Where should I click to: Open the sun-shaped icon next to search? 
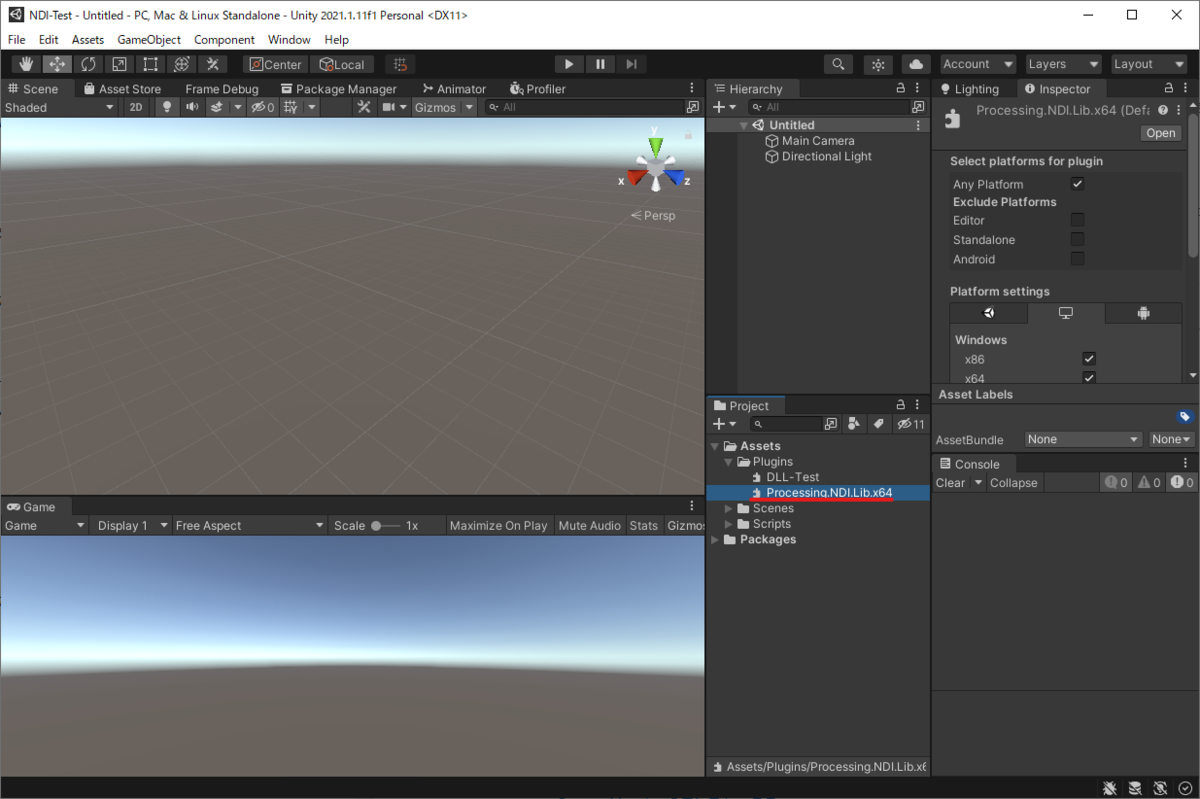tap(877, 64)
